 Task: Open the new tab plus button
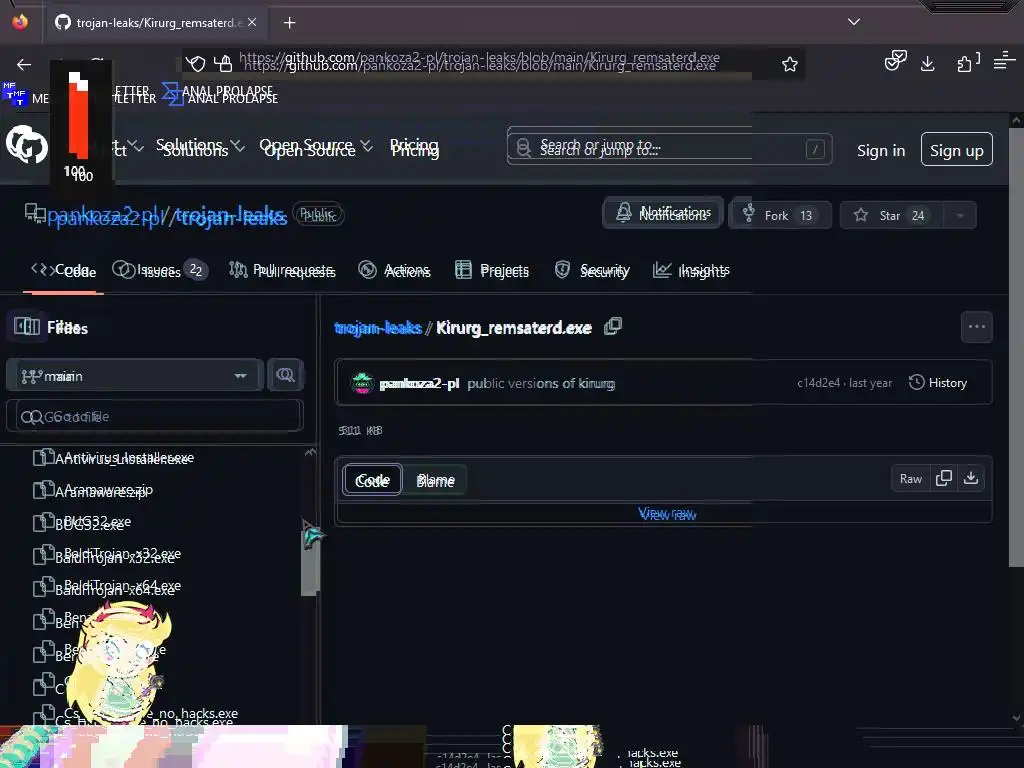pos(289,23)
